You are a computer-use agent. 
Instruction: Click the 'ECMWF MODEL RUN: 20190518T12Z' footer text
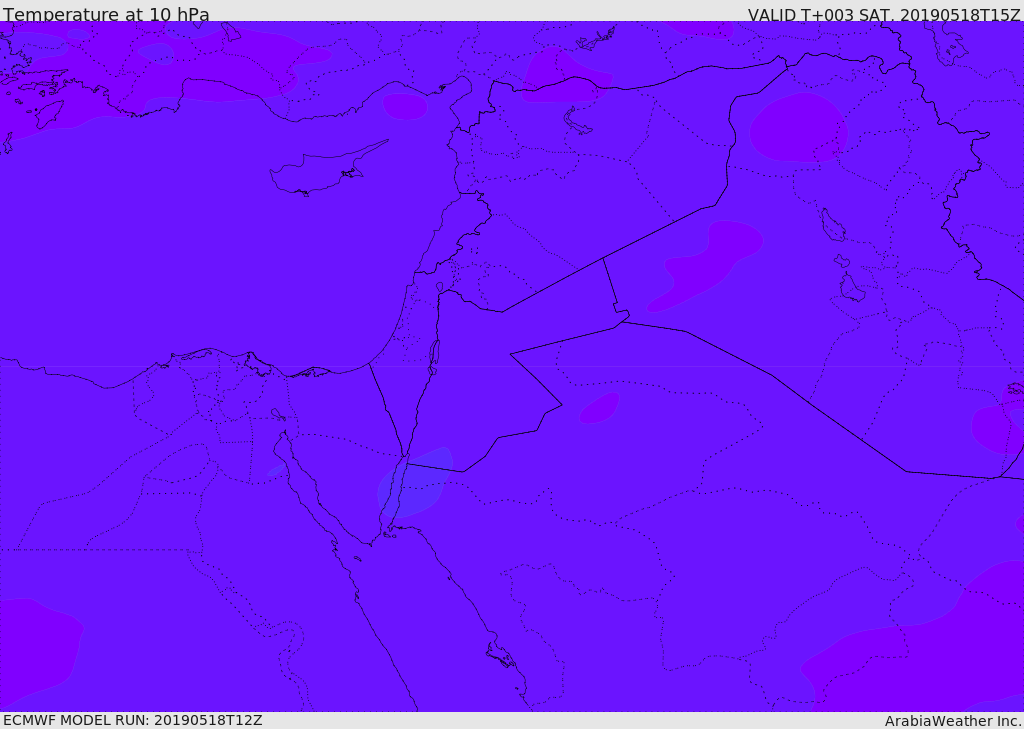click(133, 720)
